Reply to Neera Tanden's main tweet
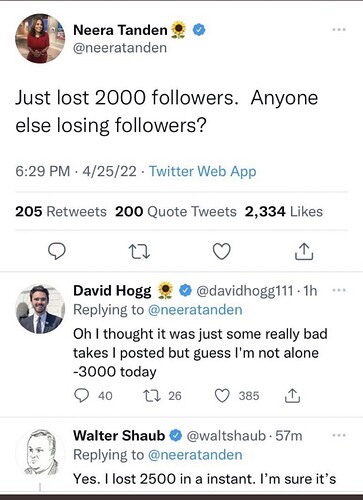363x500 pixels. tap(57, 251)
